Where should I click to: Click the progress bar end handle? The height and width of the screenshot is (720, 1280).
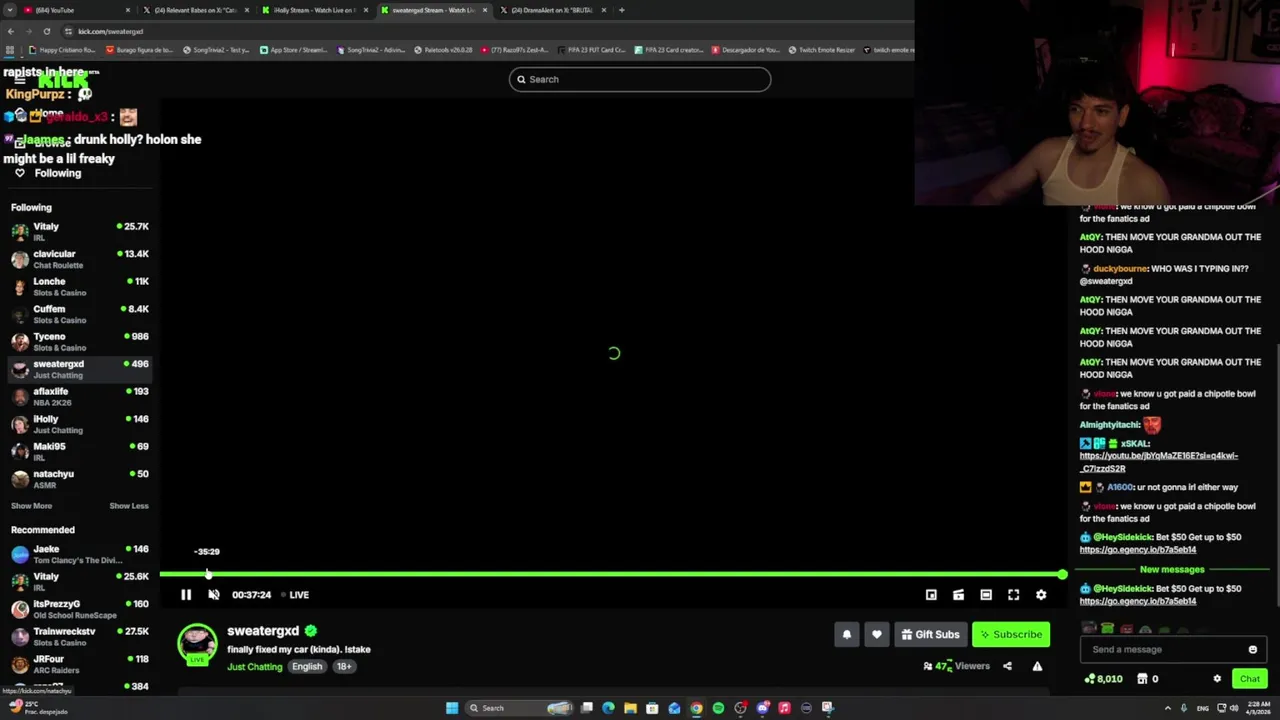tap(1061, 574)
